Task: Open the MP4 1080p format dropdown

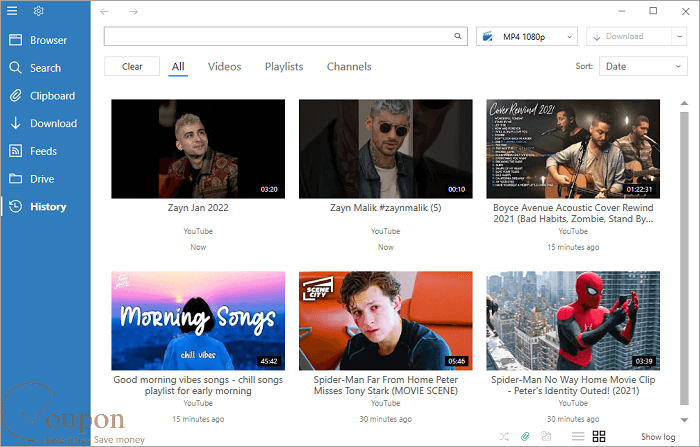Action: coord(527,37)
